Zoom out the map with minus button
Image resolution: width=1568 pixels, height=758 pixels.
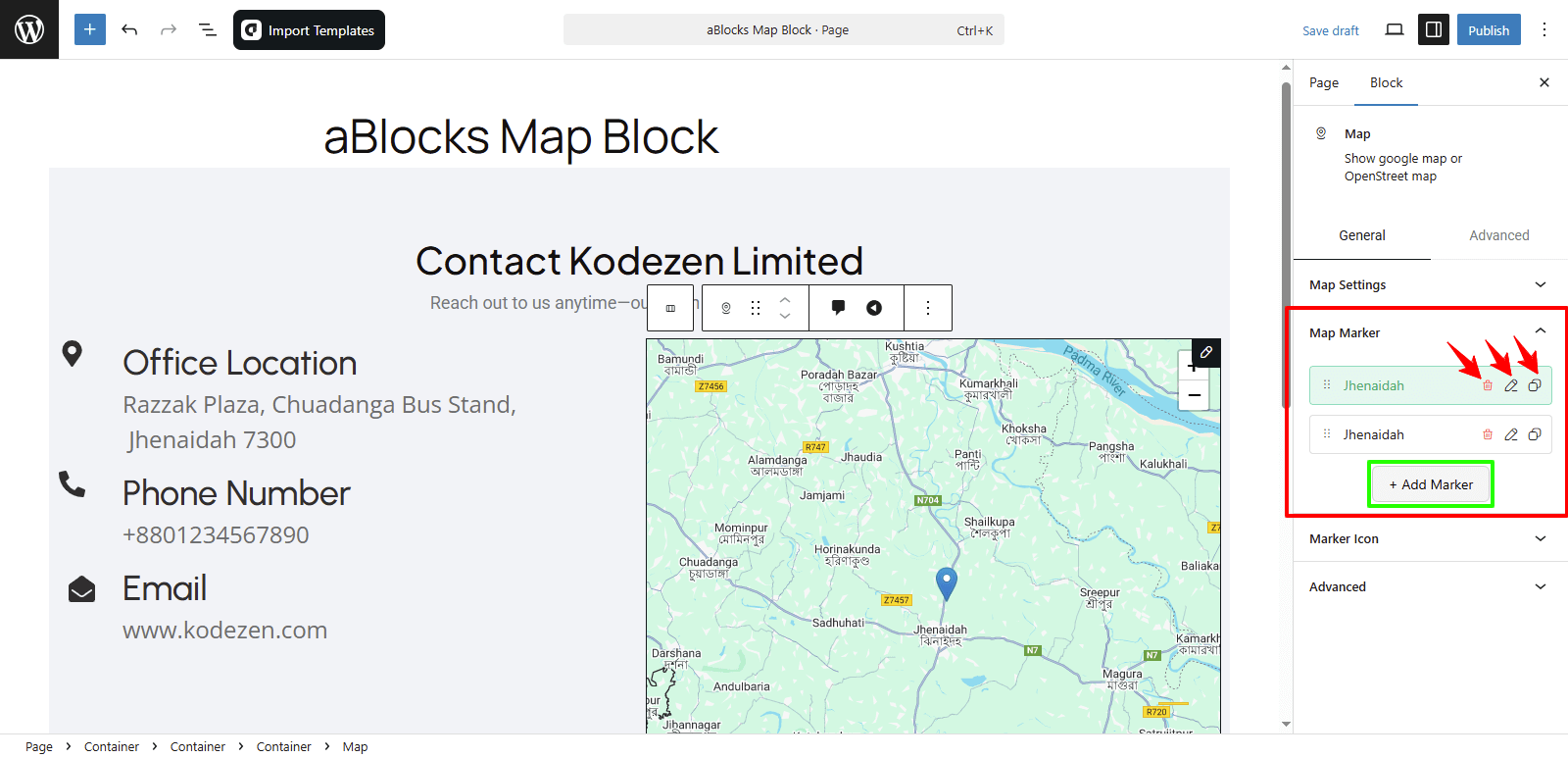pyautogui.click(x=1195, y=395)
